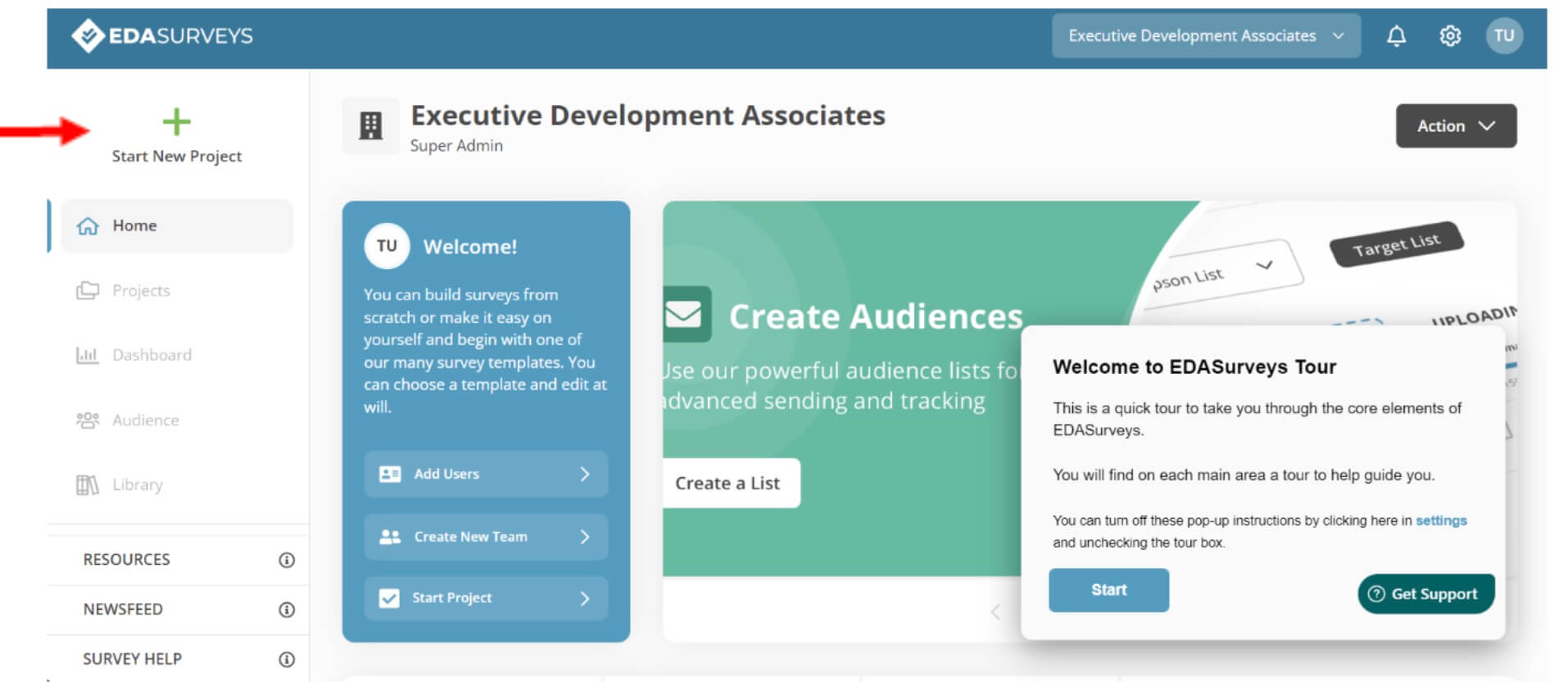Click the envelope icon by Create Audiences
The image size is (1568, 687).
coord(684,314)
